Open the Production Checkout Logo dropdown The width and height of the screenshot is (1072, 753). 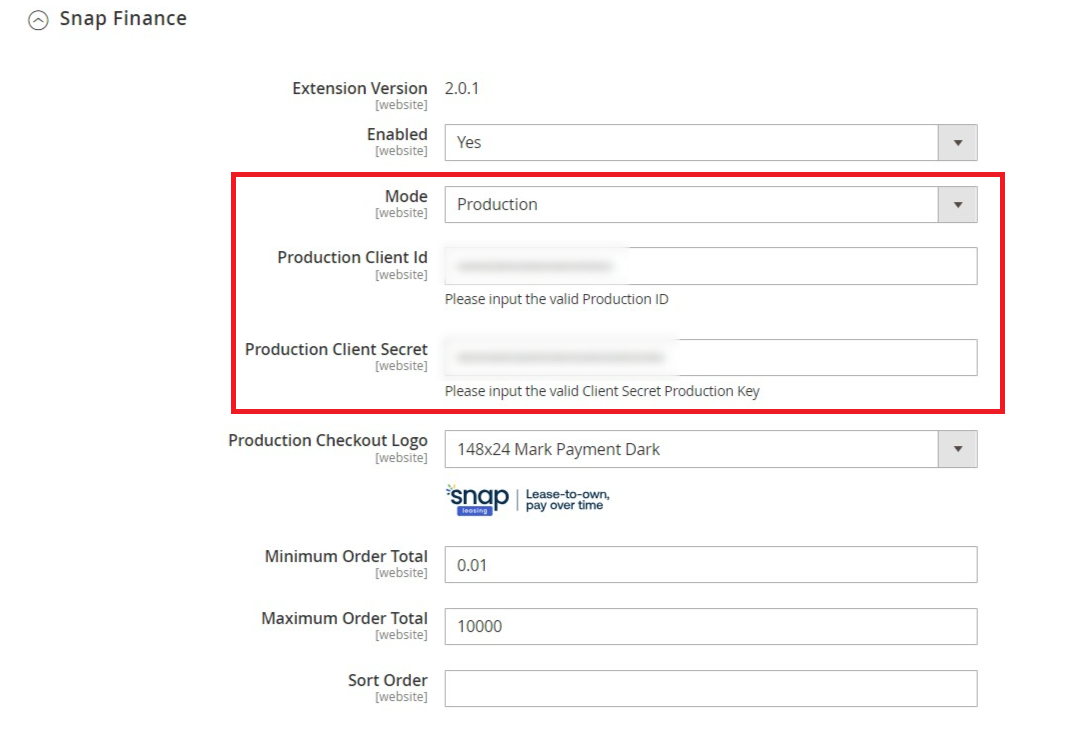(x=710, y=449)
